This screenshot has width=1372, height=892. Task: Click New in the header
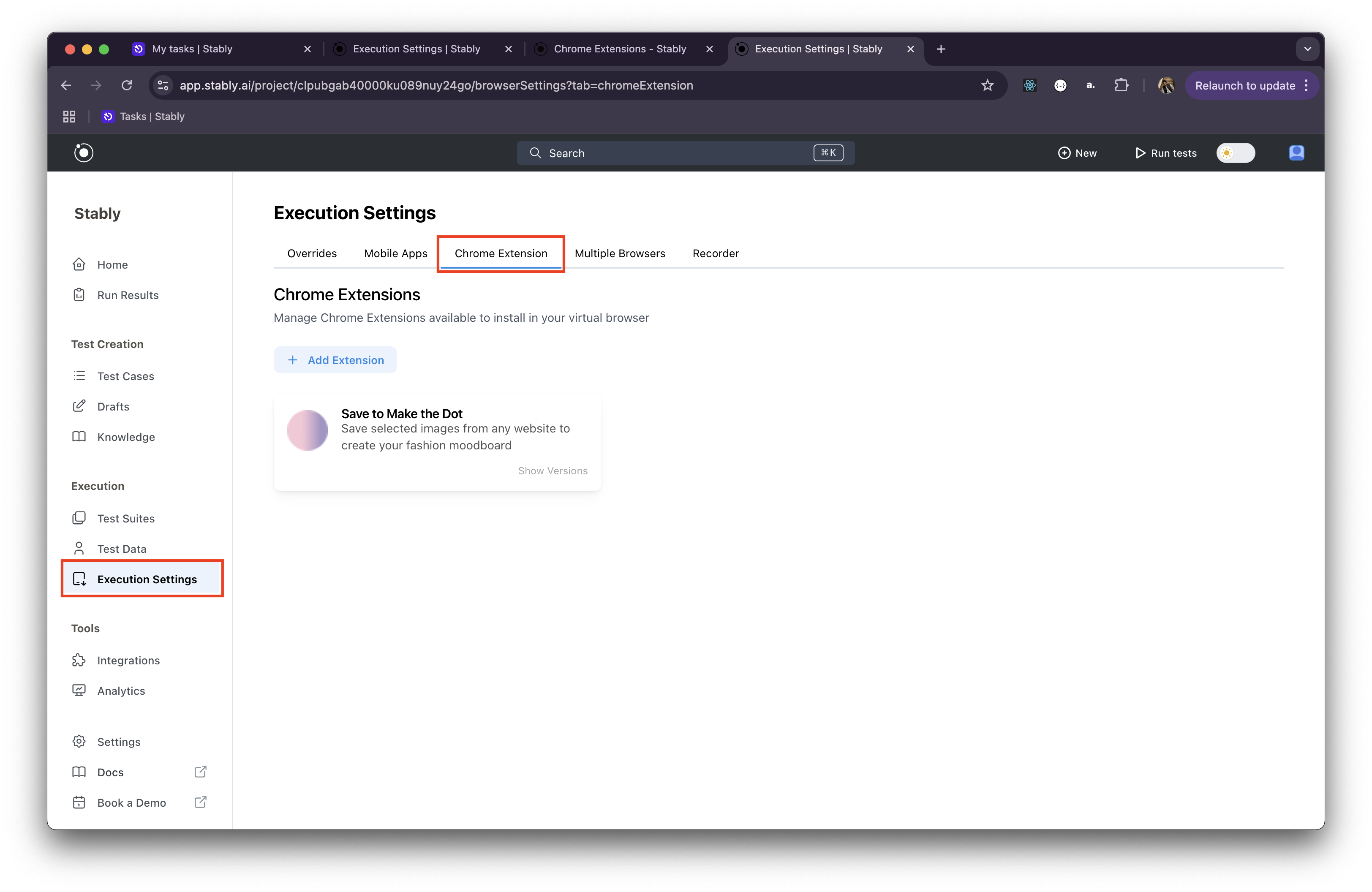1077,153
